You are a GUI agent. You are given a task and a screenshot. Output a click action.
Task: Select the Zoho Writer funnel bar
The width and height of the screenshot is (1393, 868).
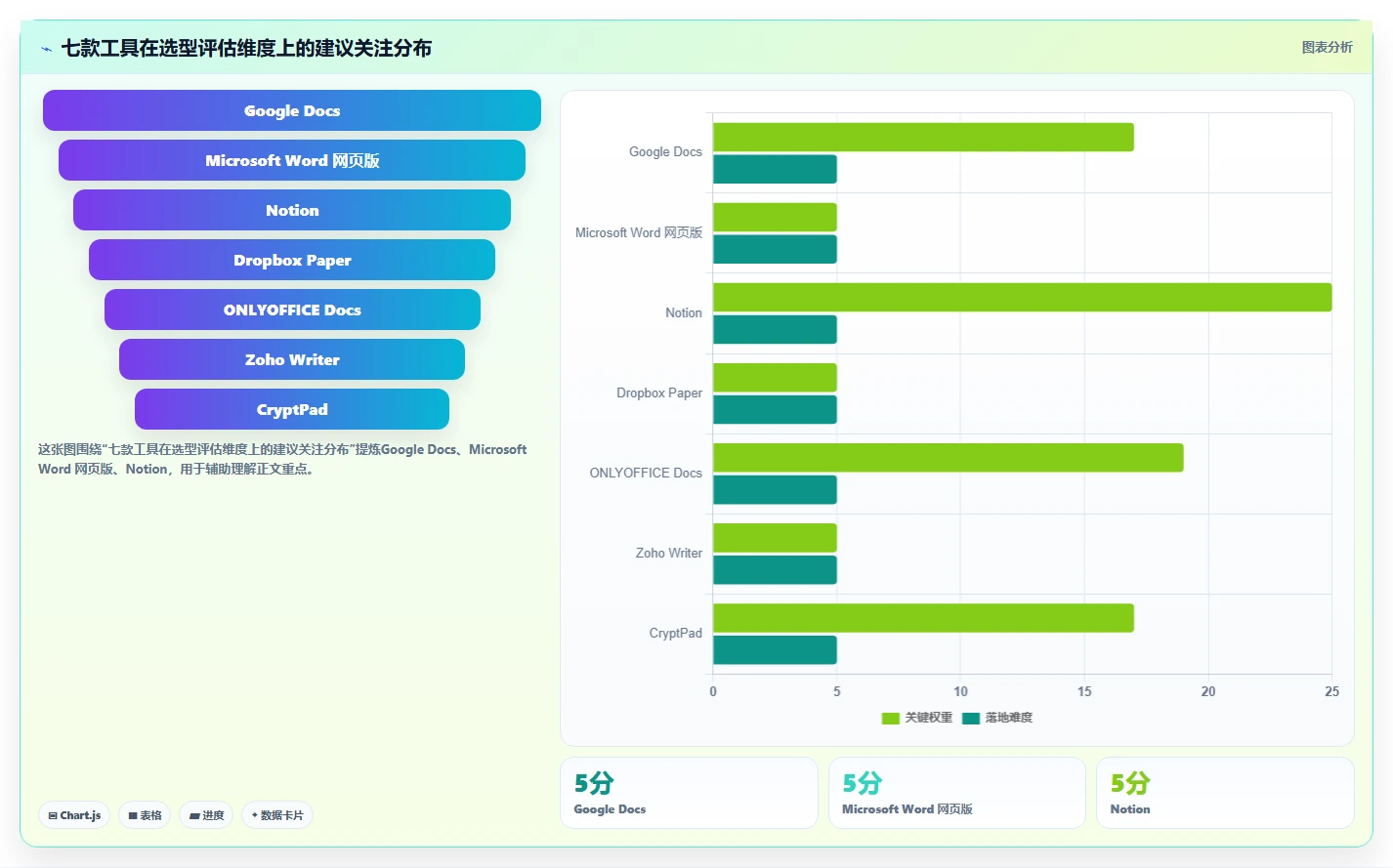coord(292,359)
